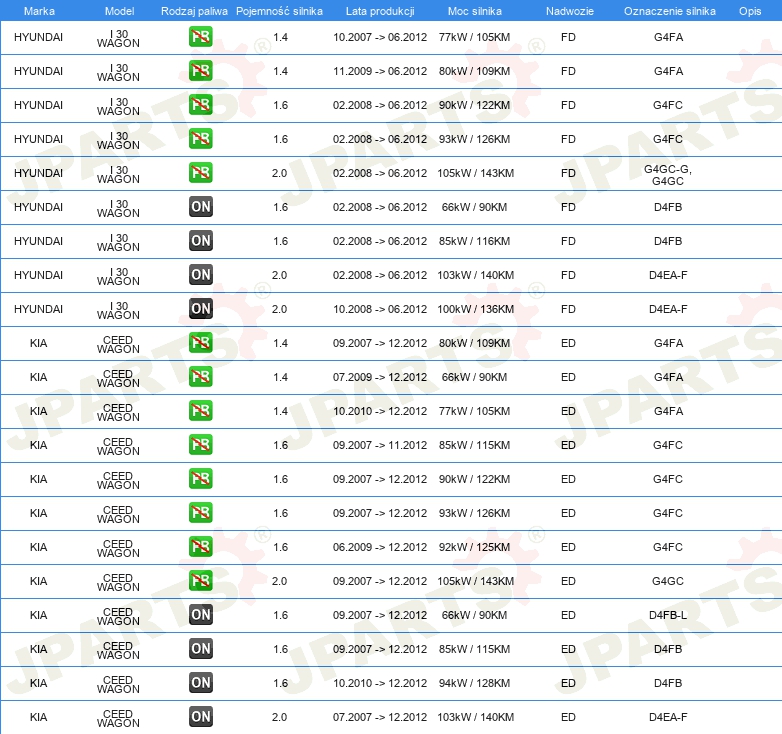The width and height of the screenshot is (782, 734).
Task: Select the power cell '92kW / 125KM'
Action: coord(474,547)
